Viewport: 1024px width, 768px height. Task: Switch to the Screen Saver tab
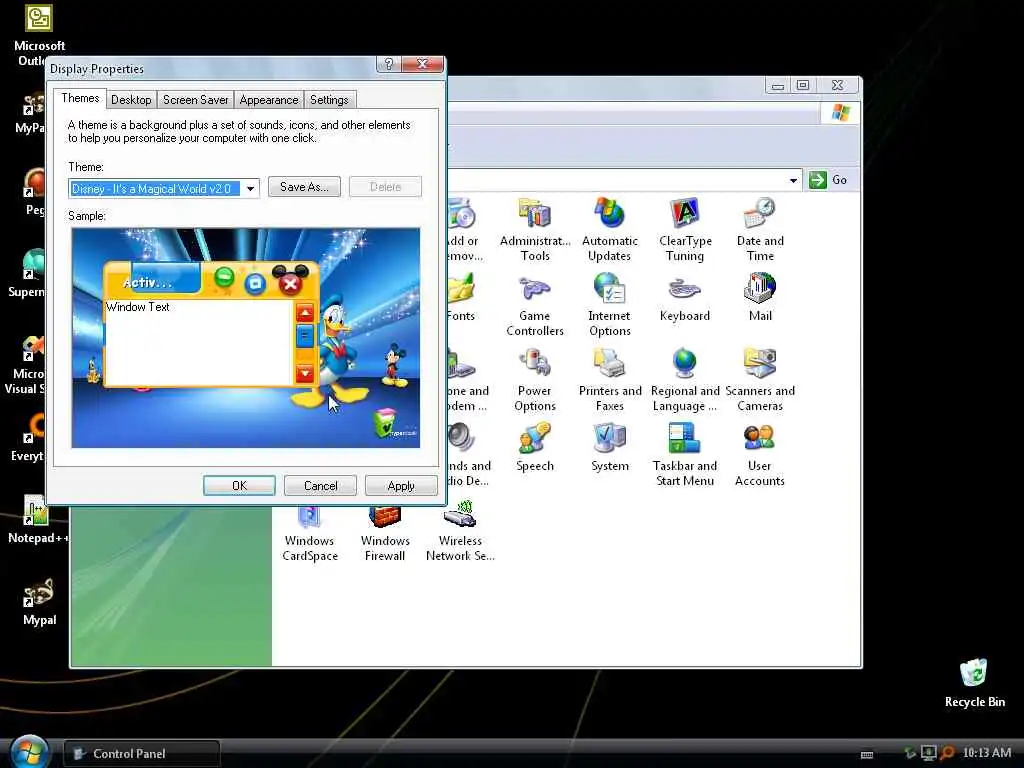pyautogui.click(x=195, y=100)
